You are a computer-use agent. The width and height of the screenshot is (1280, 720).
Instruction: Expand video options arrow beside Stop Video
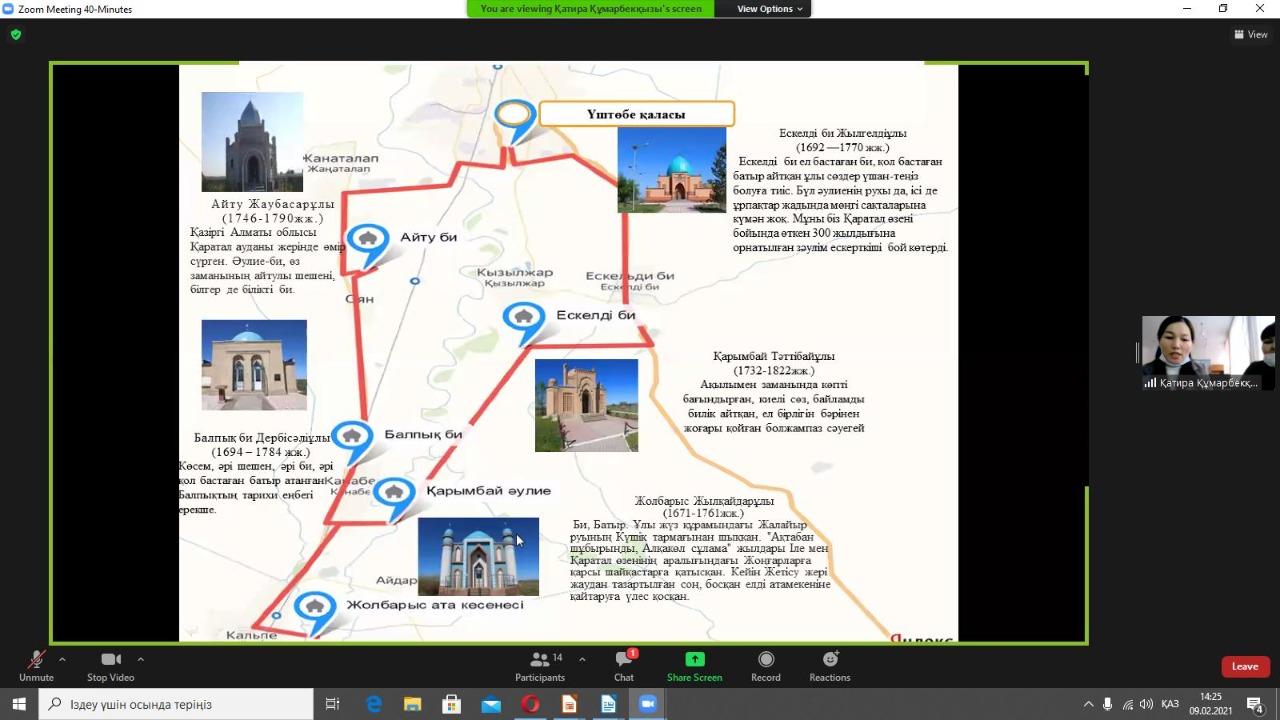point(140,659)
